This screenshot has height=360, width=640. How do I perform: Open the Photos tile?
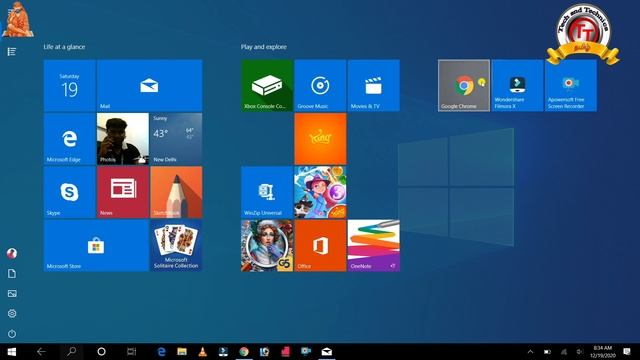123,139
